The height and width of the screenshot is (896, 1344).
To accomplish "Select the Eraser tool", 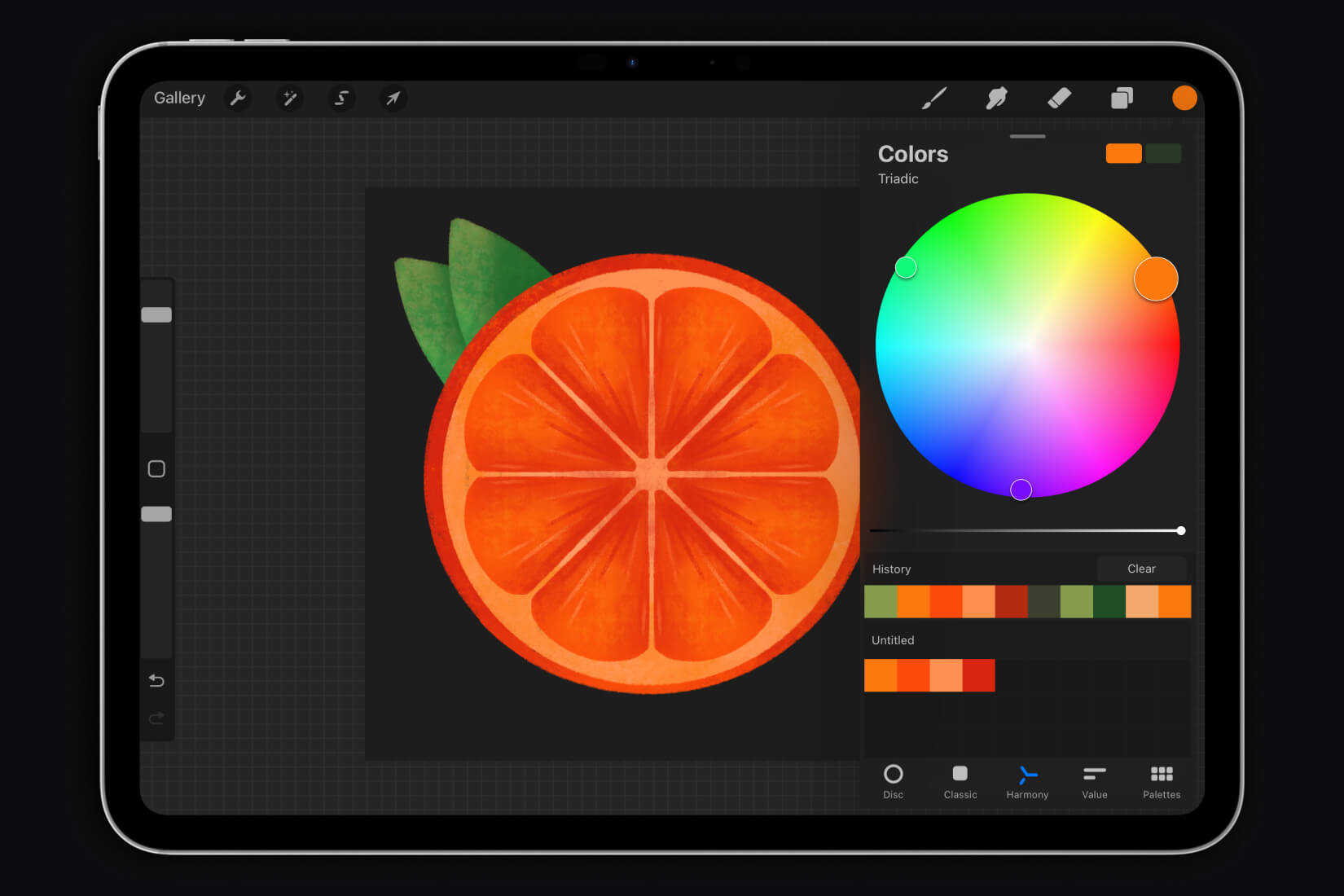I will 1059,99.
